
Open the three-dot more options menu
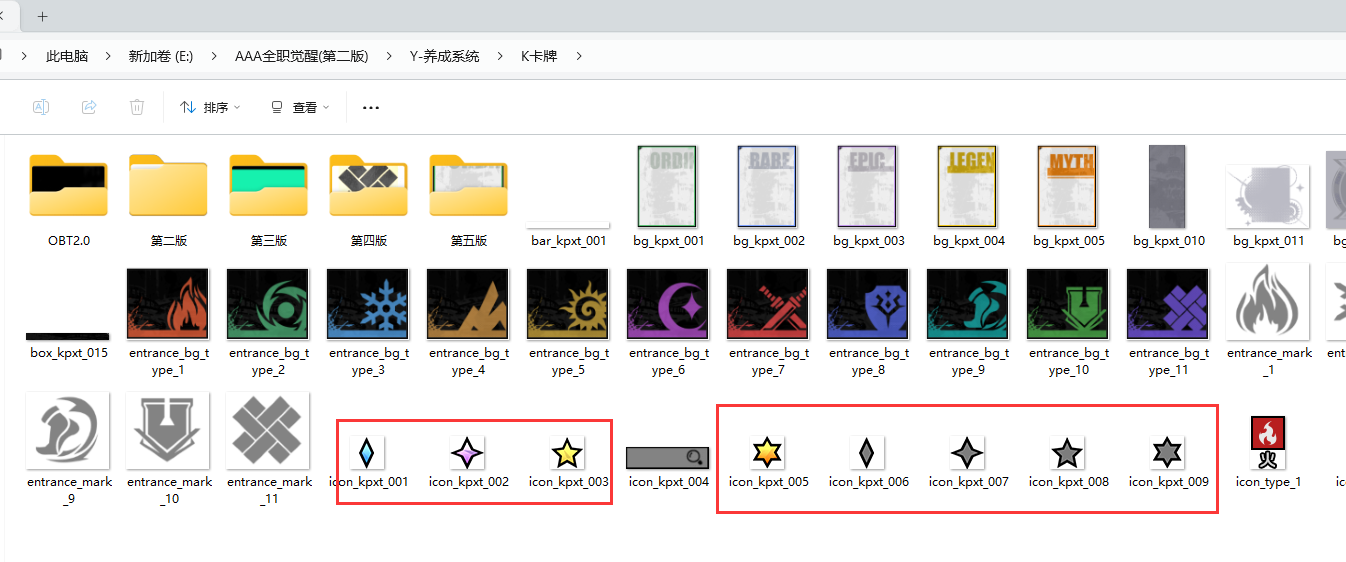(x=371, y=107)
